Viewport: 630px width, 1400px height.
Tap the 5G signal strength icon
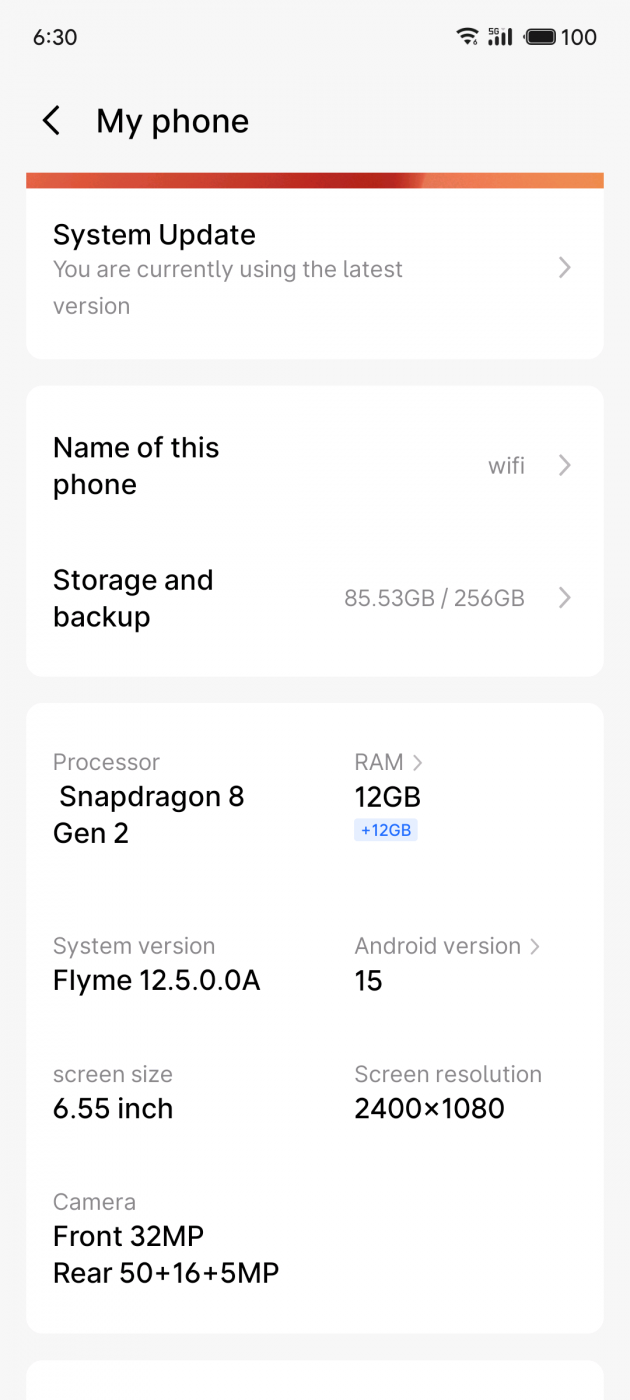(500, 37)
